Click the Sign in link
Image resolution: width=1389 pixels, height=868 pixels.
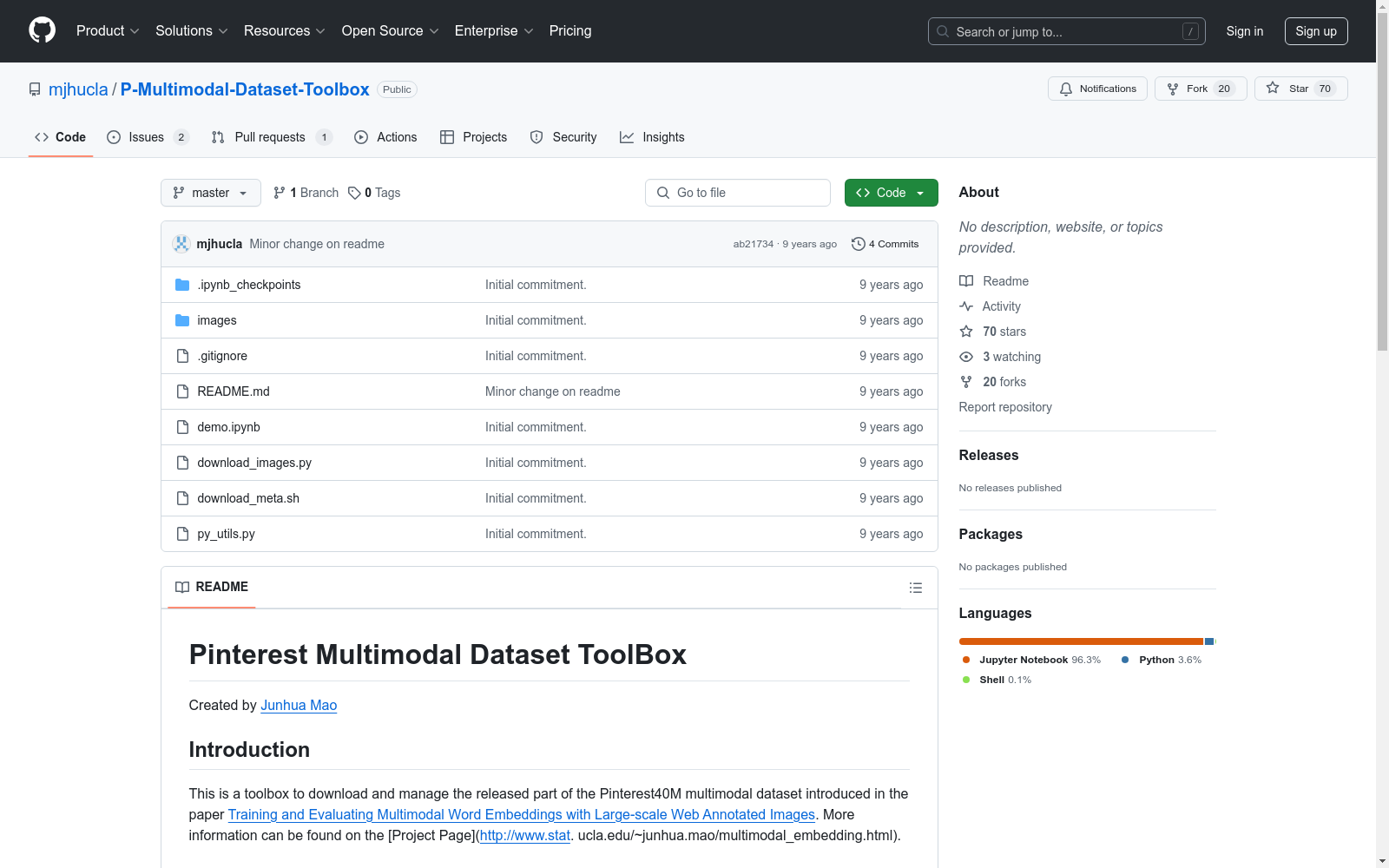click(x=1245, y=31)
